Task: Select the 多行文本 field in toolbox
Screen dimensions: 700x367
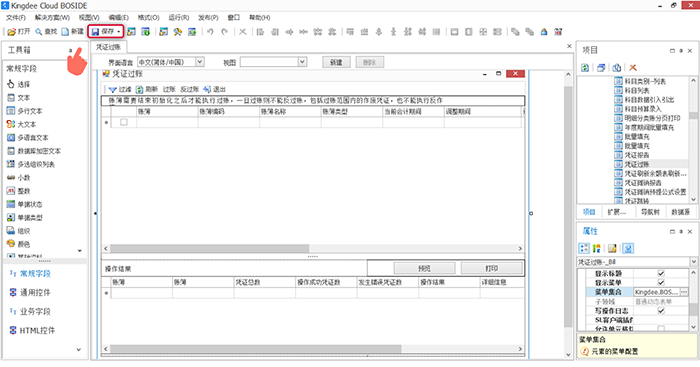Action: pos(25,111)
